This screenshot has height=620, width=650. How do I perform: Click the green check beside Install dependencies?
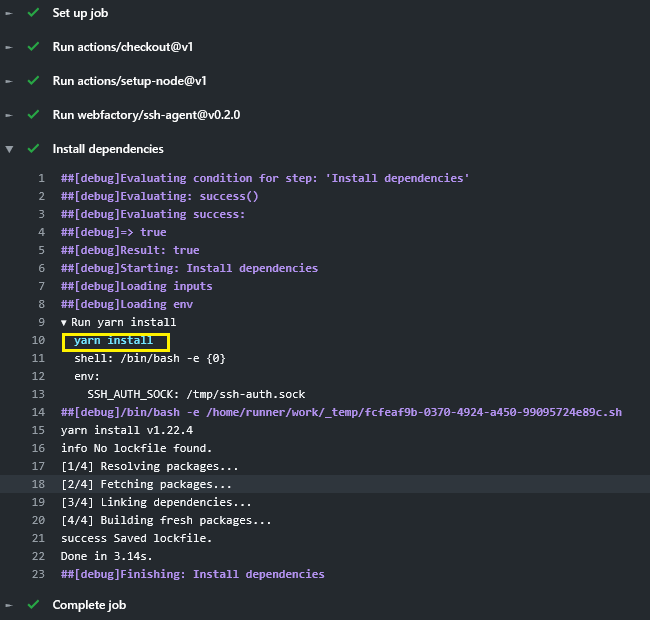tap(33, 149)
